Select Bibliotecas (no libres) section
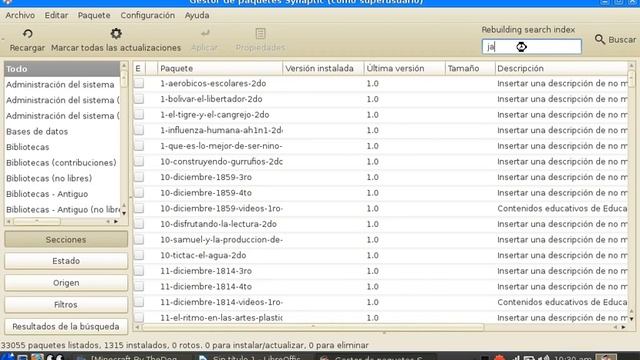The image size is (640, 360). click(x=62, y=178)
